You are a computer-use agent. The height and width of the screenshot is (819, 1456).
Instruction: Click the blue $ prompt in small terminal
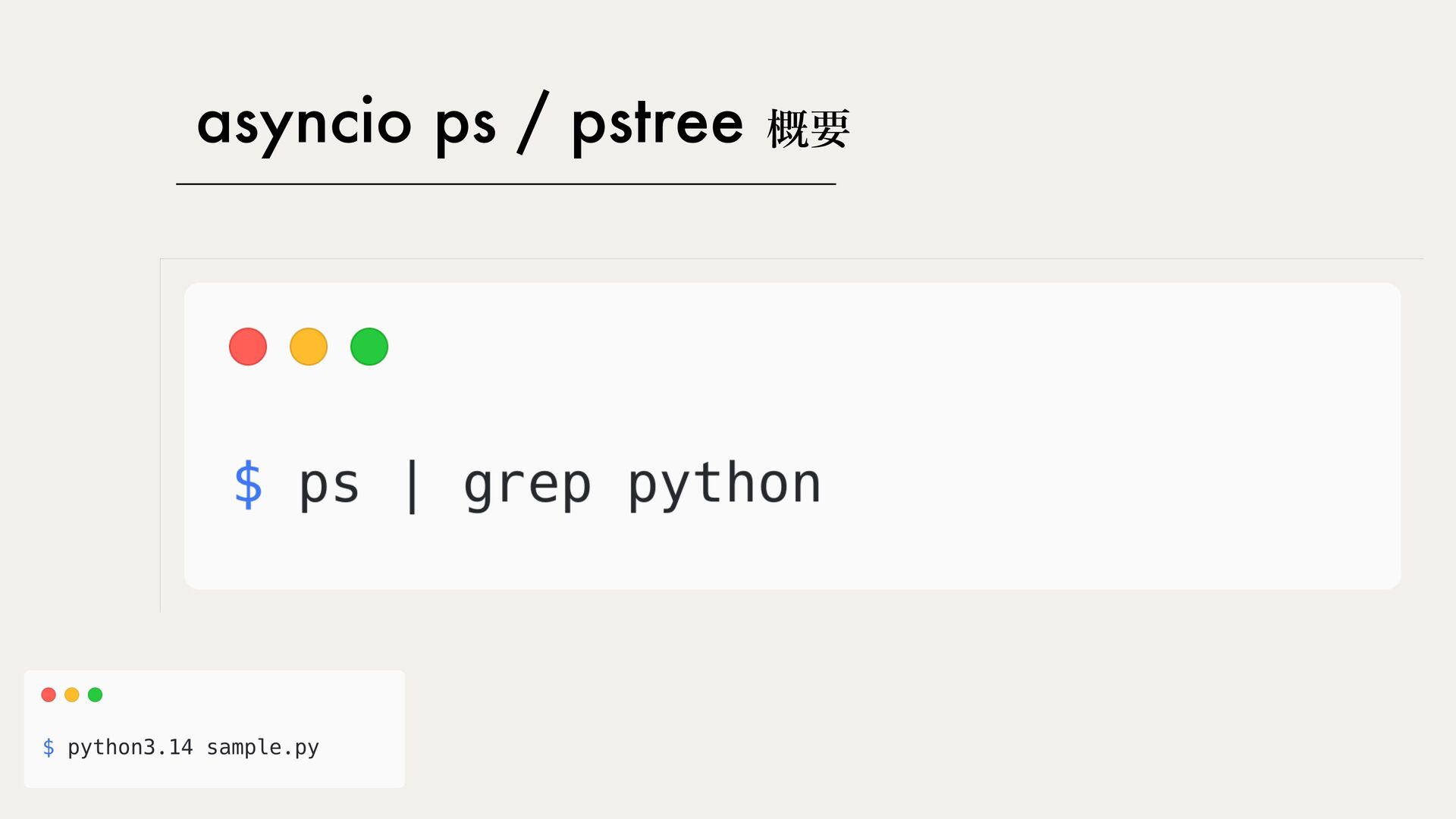pos(49,748)
